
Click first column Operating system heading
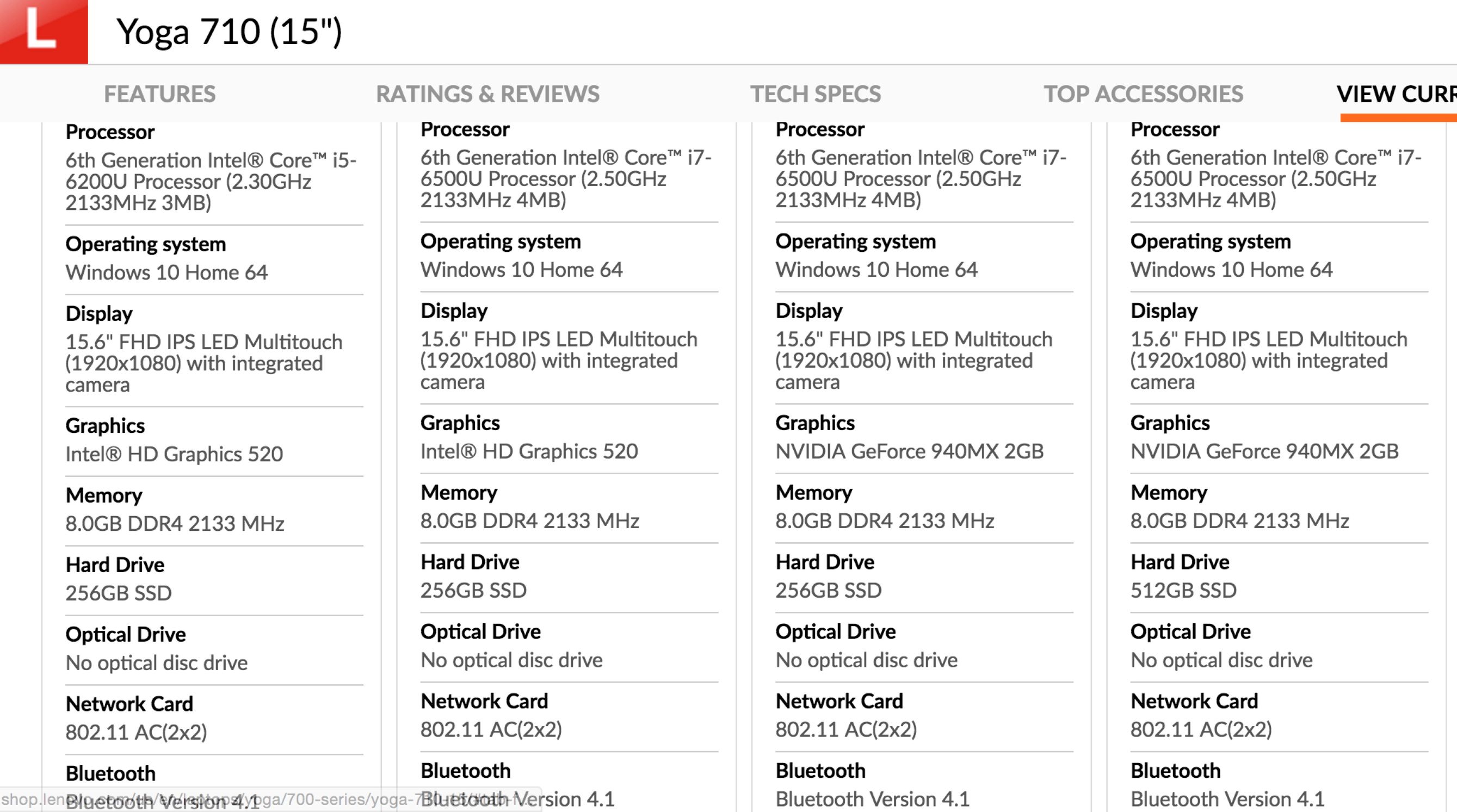click(x=145, y=244)
